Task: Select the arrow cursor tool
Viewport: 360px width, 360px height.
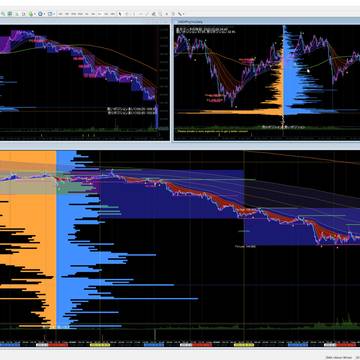Action: coord(120,14)
